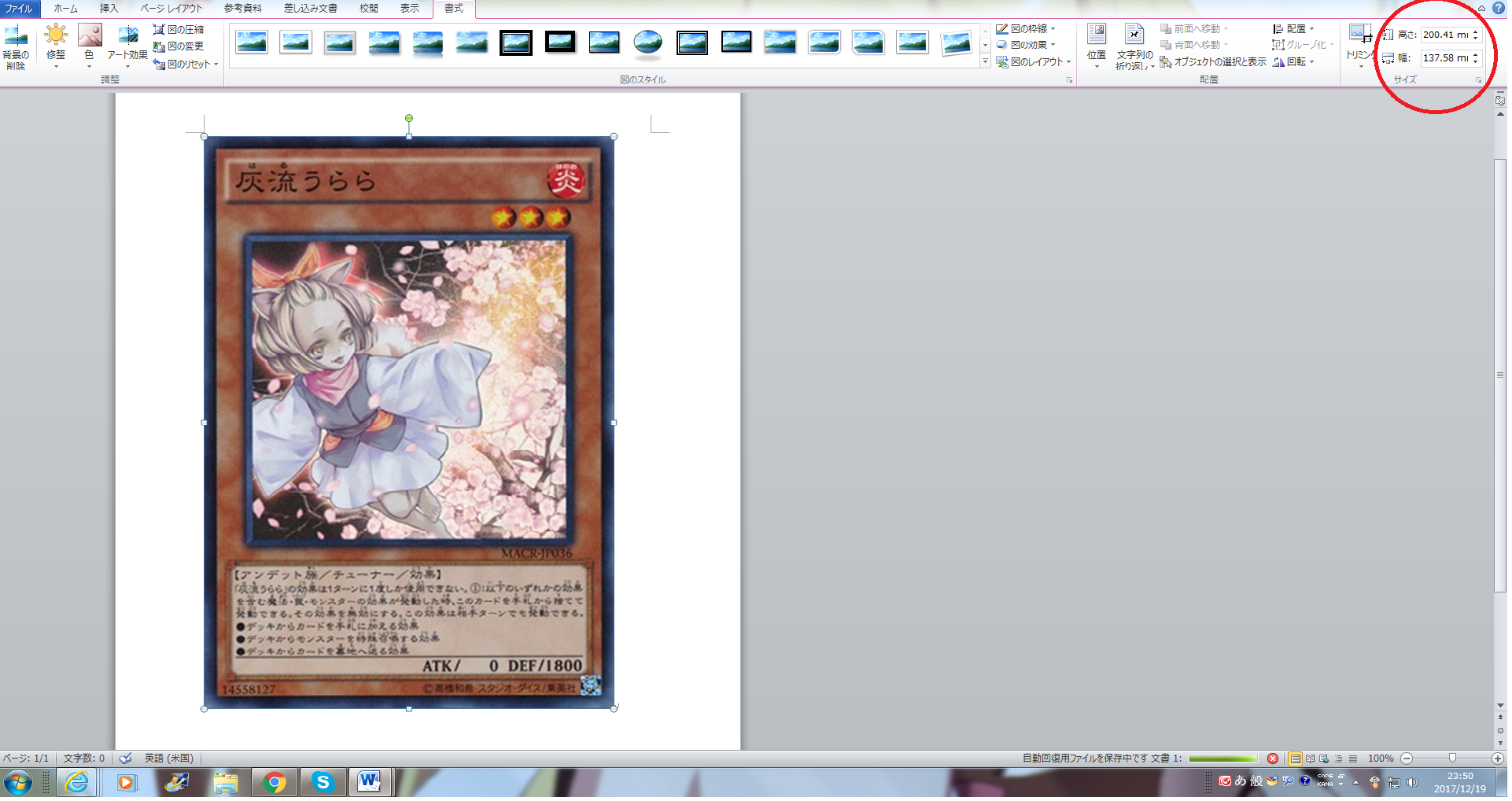Click the zoom out minus button

(1407, 759)
